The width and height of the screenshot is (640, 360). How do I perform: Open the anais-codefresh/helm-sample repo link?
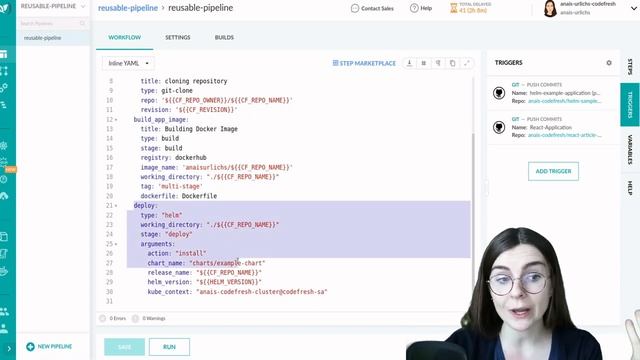564,101
